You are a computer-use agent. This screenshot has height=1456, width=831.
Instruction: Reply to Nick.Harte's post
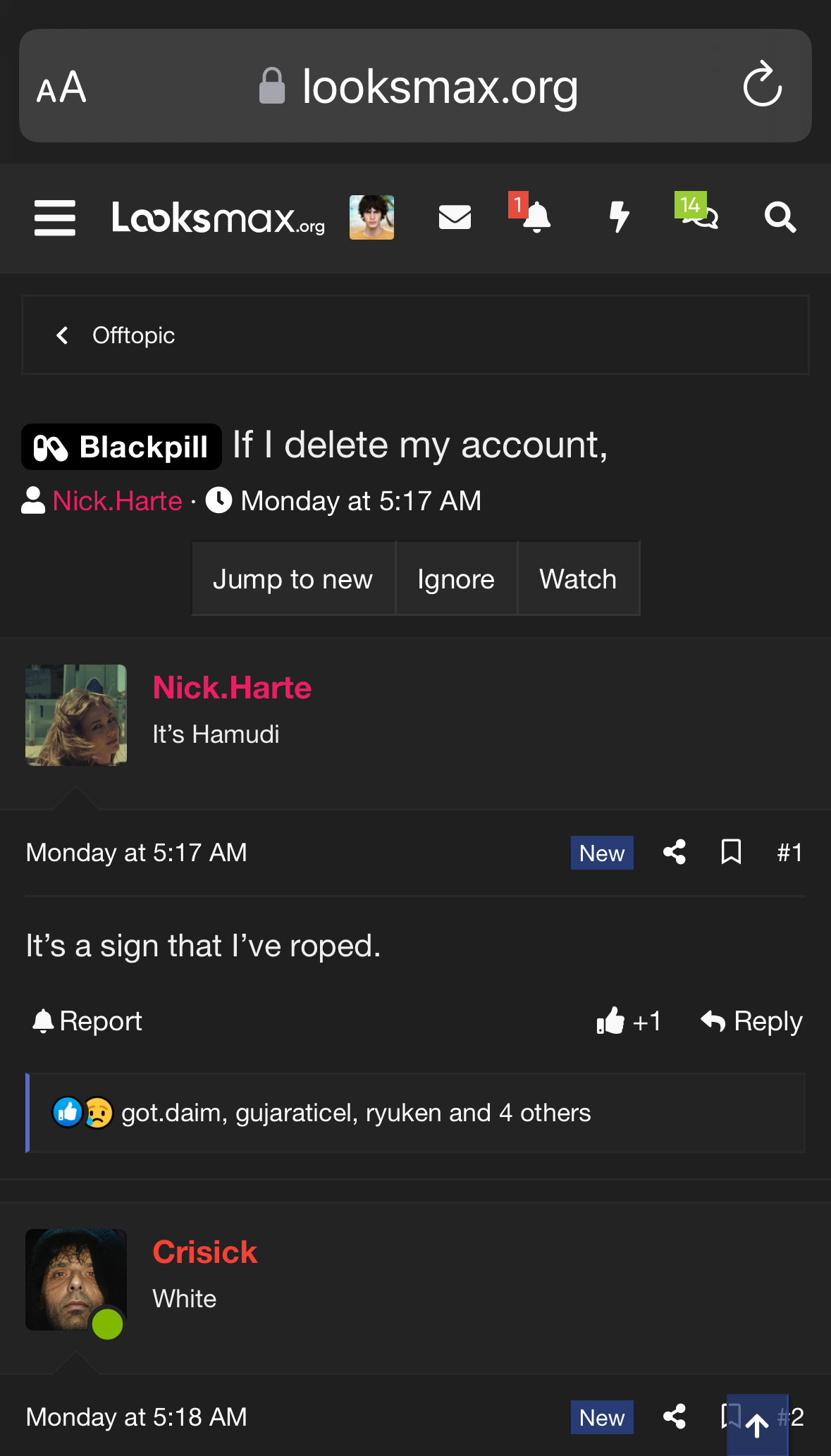(x=751, y=1021)
